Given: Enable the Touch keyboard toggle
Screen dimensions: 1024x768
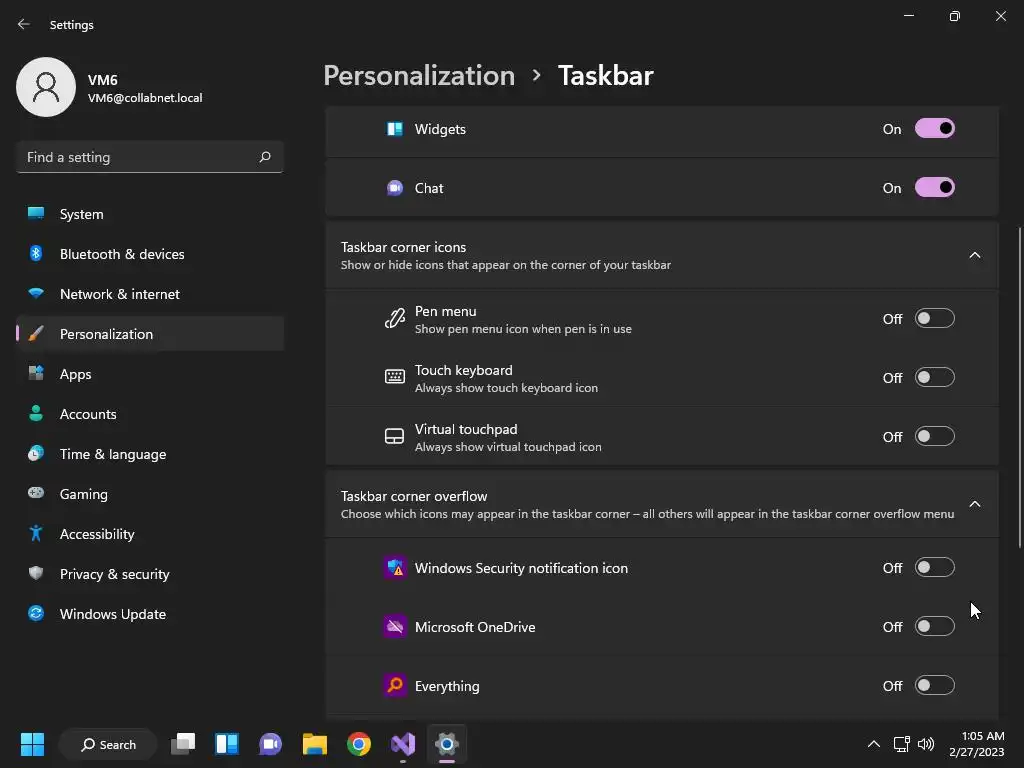Looking at the screenshot, I should tap(935, 377).
